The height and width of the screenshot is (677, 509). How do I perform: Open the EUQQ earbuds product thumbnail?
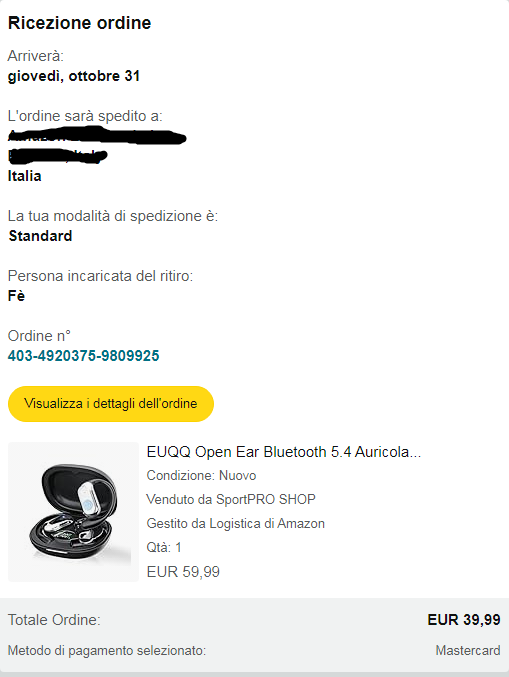73,512
